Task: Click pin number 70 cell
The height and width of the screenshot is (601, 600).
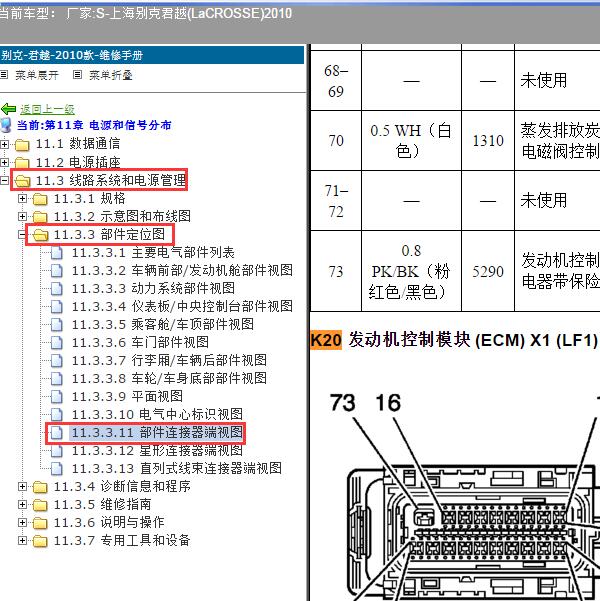Action: tap(336, 141)
